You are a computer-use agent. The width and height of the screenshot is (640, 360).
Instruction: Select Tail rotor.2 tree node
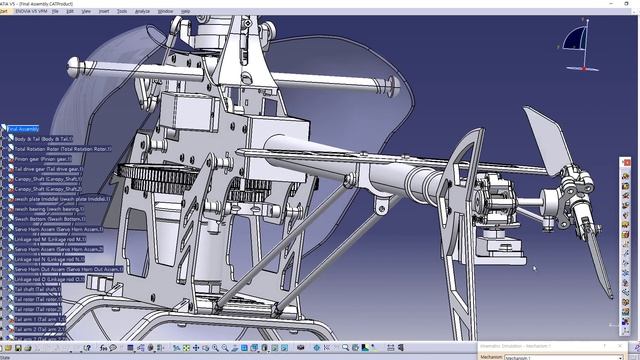pos(38,309)
